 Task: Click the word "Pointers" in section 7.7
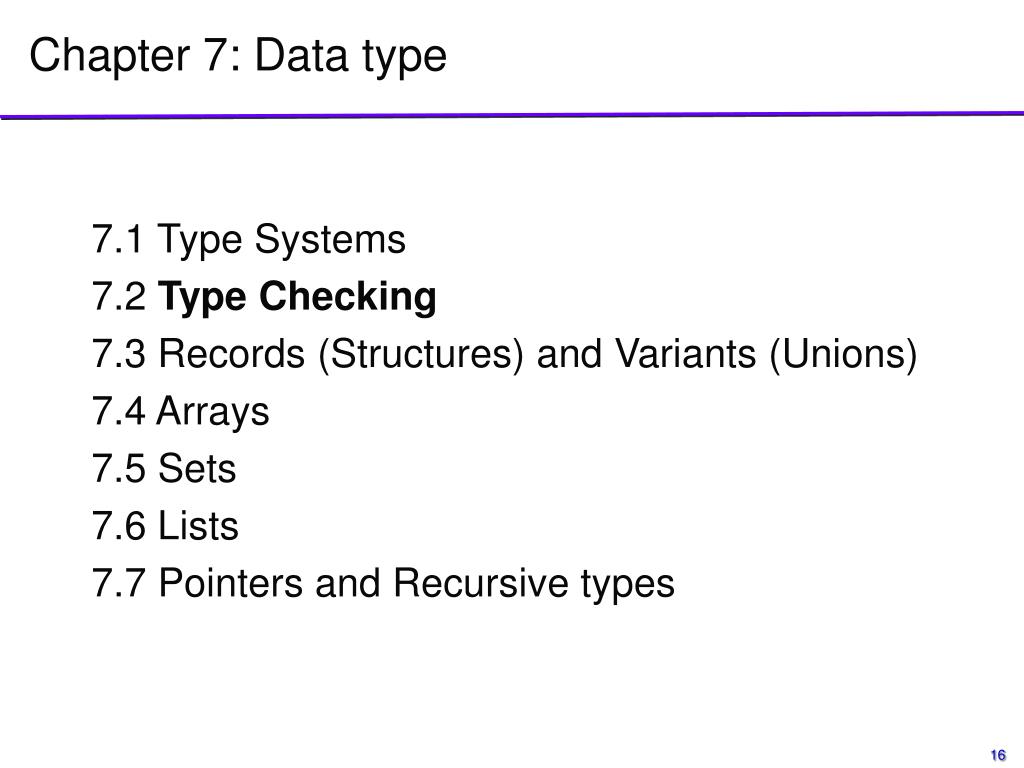tap(231, 583)
